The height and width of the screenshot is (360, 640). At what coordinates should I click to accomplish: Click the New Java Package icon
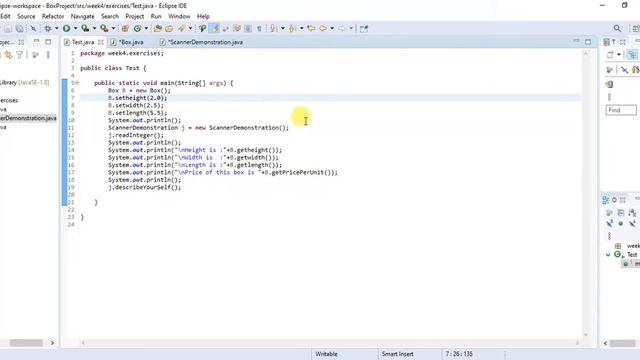pyautogui.click(x=125, y=28)
